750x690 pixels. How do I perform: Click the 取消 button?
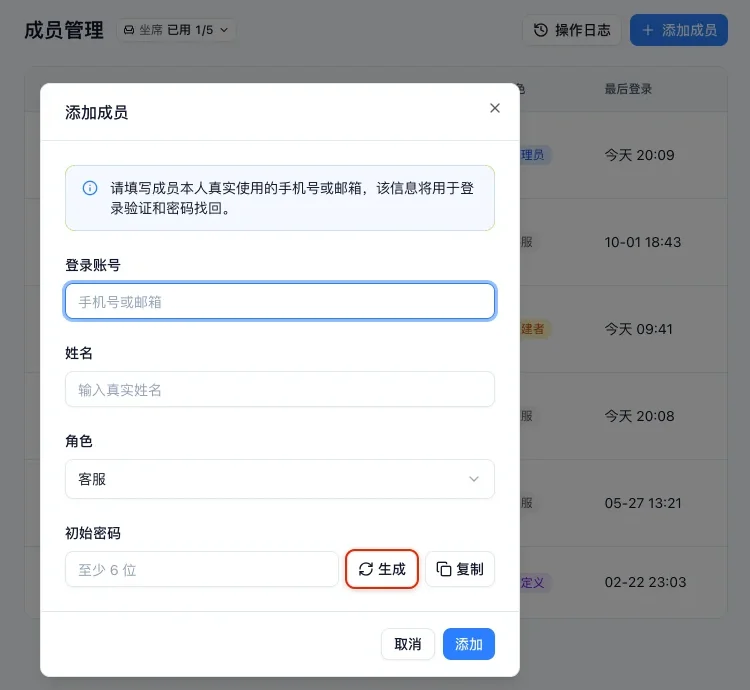[x=408, y=644]
